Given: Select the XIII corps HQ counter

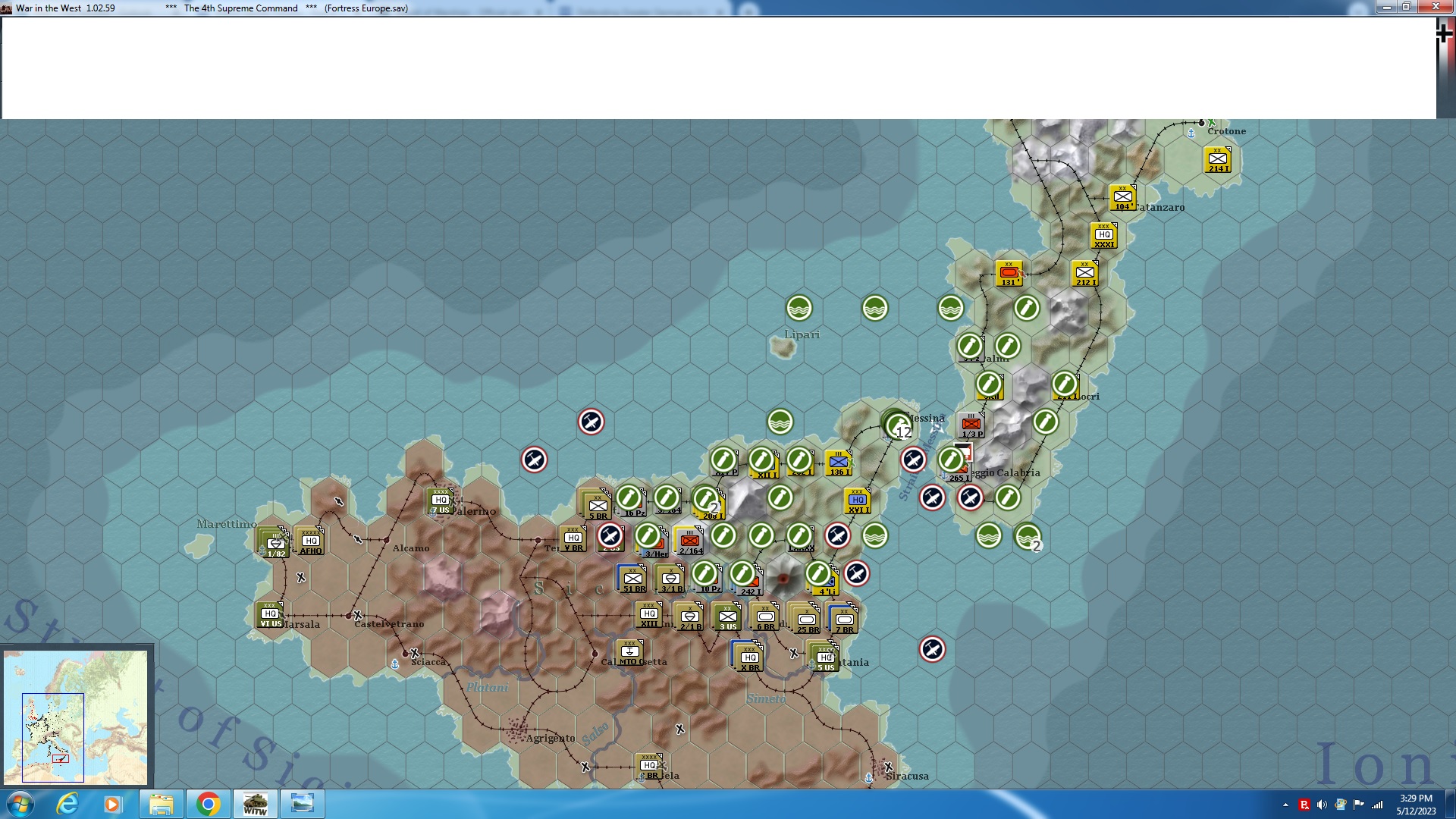Looking at the screenshot, I should (649, 615).
